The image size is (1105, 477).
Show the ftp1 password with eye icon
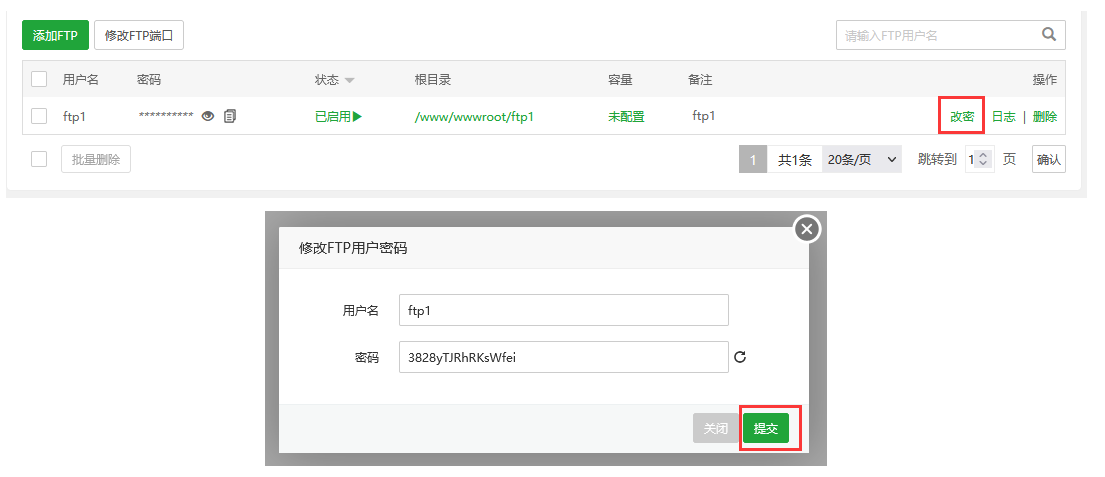pyautogui.click(x=208, y=116)
